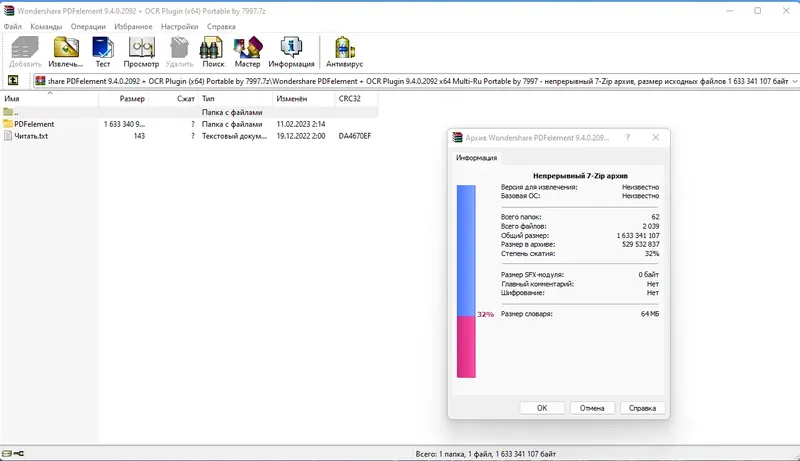Sort by the Тип column header
The image size is (800, 461).
(x=235, y=98)
